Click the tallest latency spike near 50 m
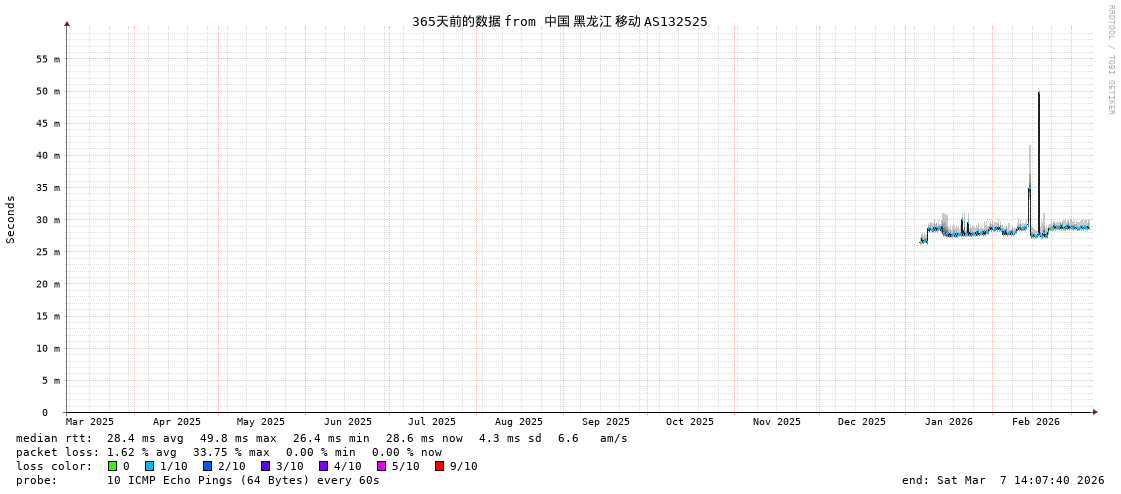Viewport: 1121px width, 494px height. 1038,95
